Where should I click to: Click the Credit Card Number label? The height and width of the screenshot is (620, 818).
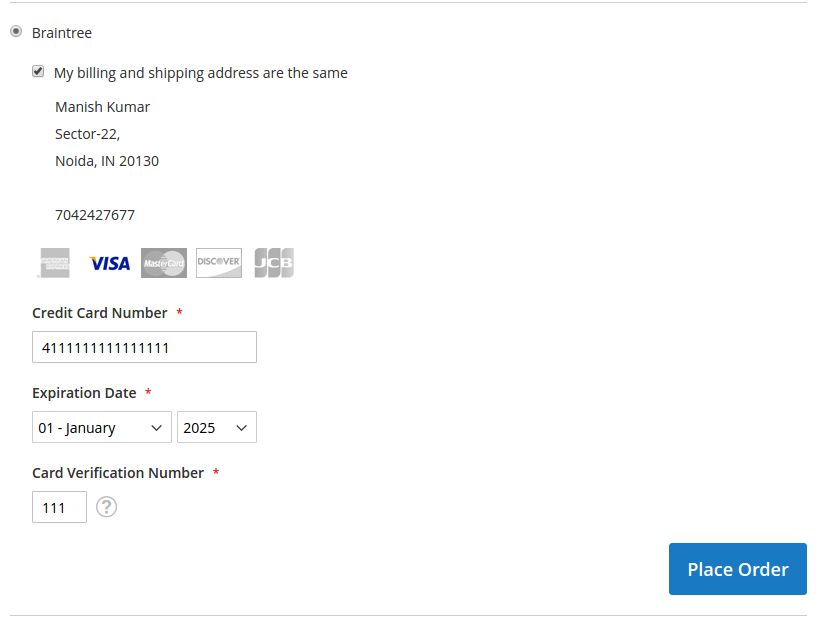coord(100,313)
